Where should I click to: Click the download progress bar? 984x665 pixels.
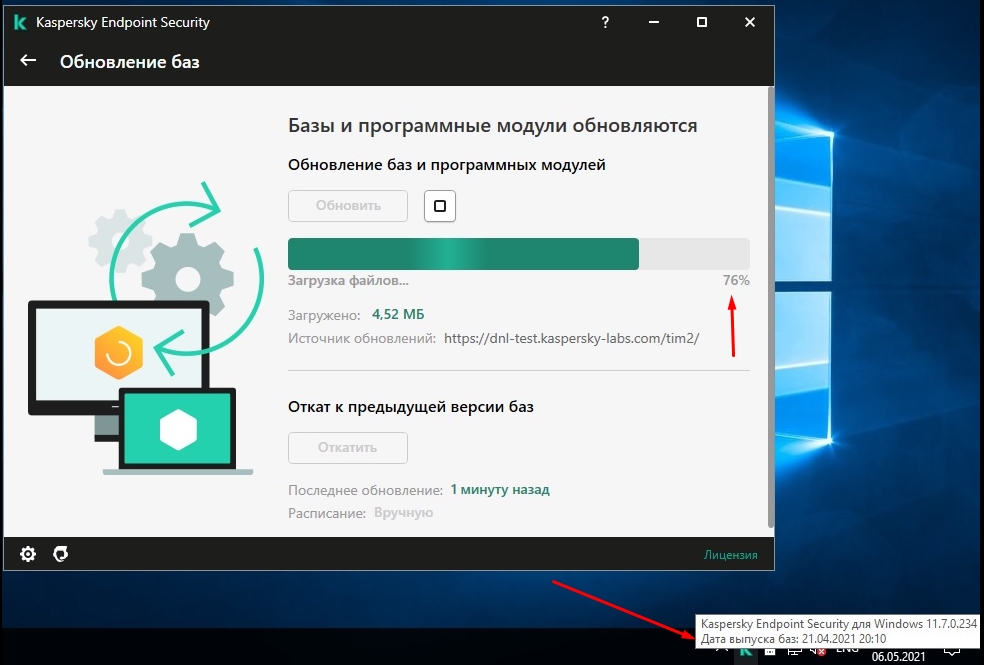(x=518, y=254)
